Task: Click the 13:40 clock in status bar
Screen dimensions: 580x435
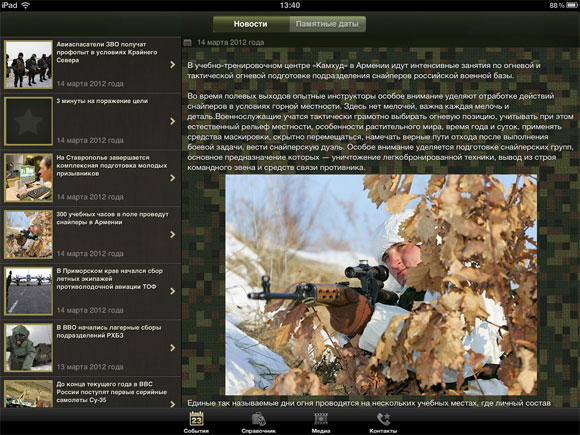Action: pos(290,5)
